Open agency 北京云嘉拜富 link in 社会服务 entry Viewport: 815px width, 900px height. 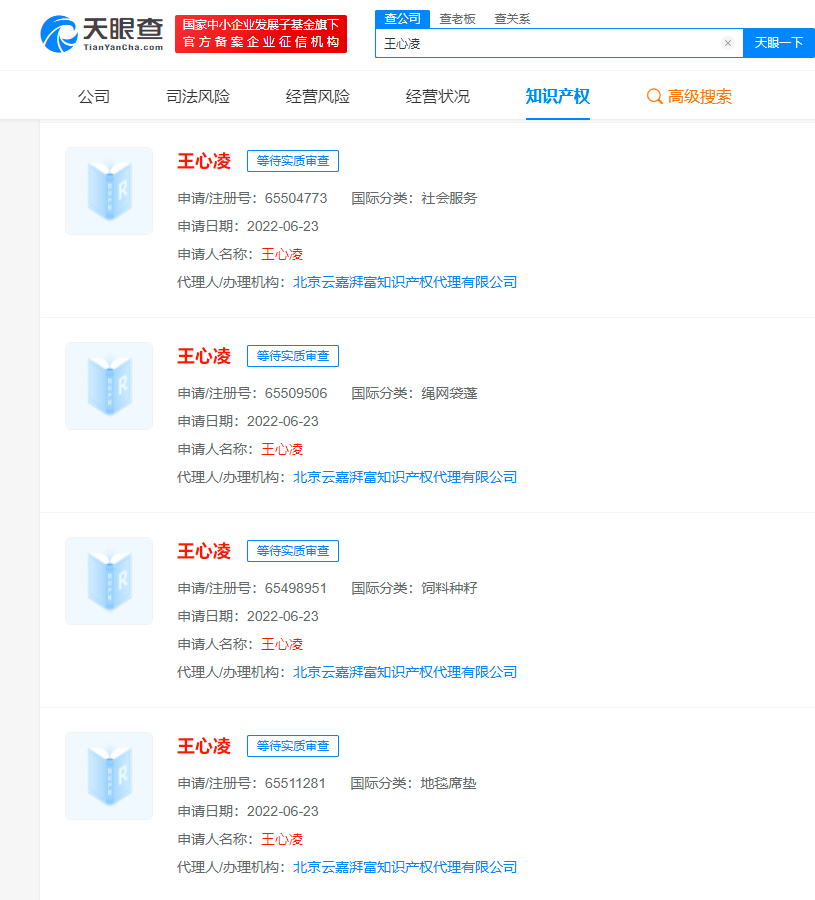pyautogui.click(x=405, y=282)
